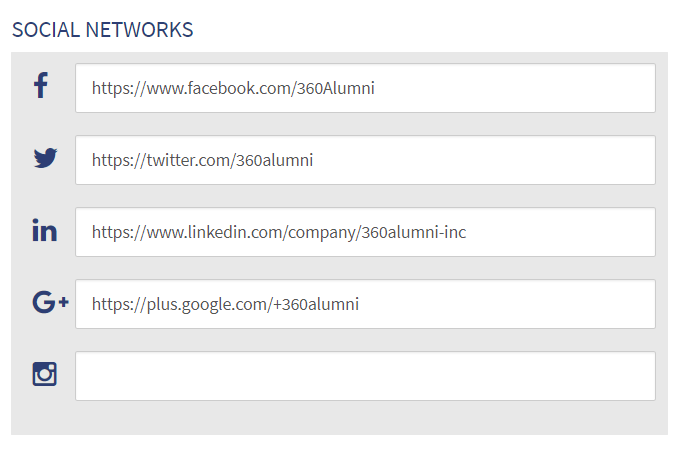Click the empty Instagram input field
Image resolution: width=686 pixels, height=457 pixels.
(365, 376)
